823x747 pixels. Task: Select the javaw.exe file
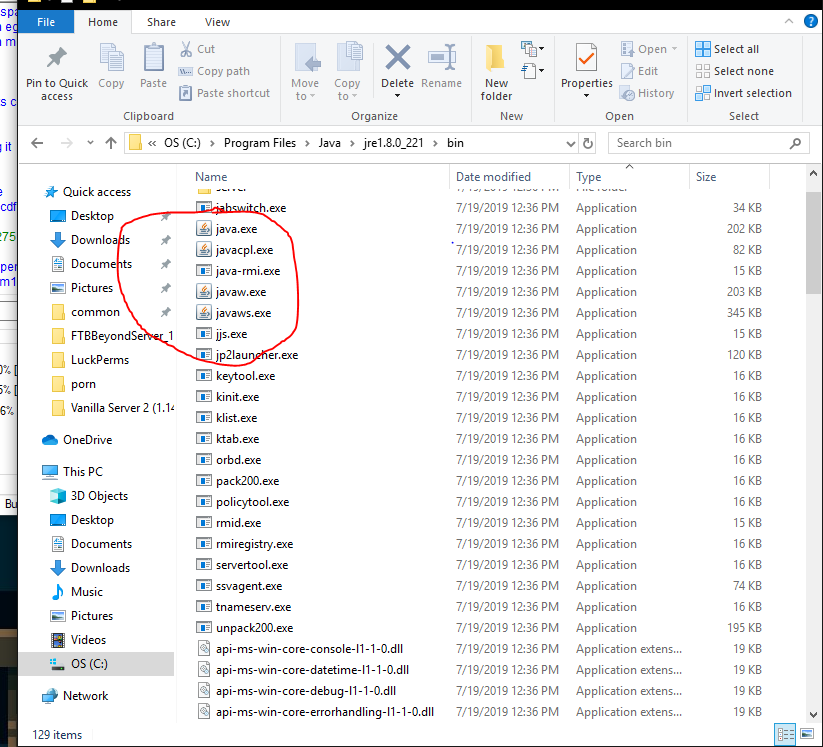(x=240, y=292)
